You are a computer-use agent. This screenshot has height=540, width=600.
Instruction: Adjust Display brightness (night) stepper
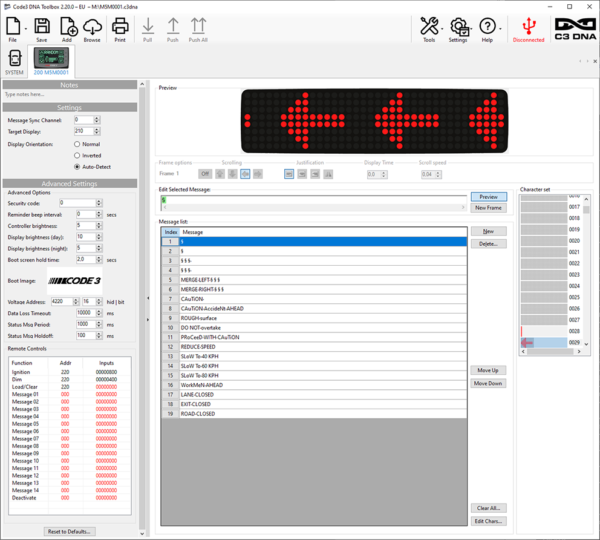point(99,248)
